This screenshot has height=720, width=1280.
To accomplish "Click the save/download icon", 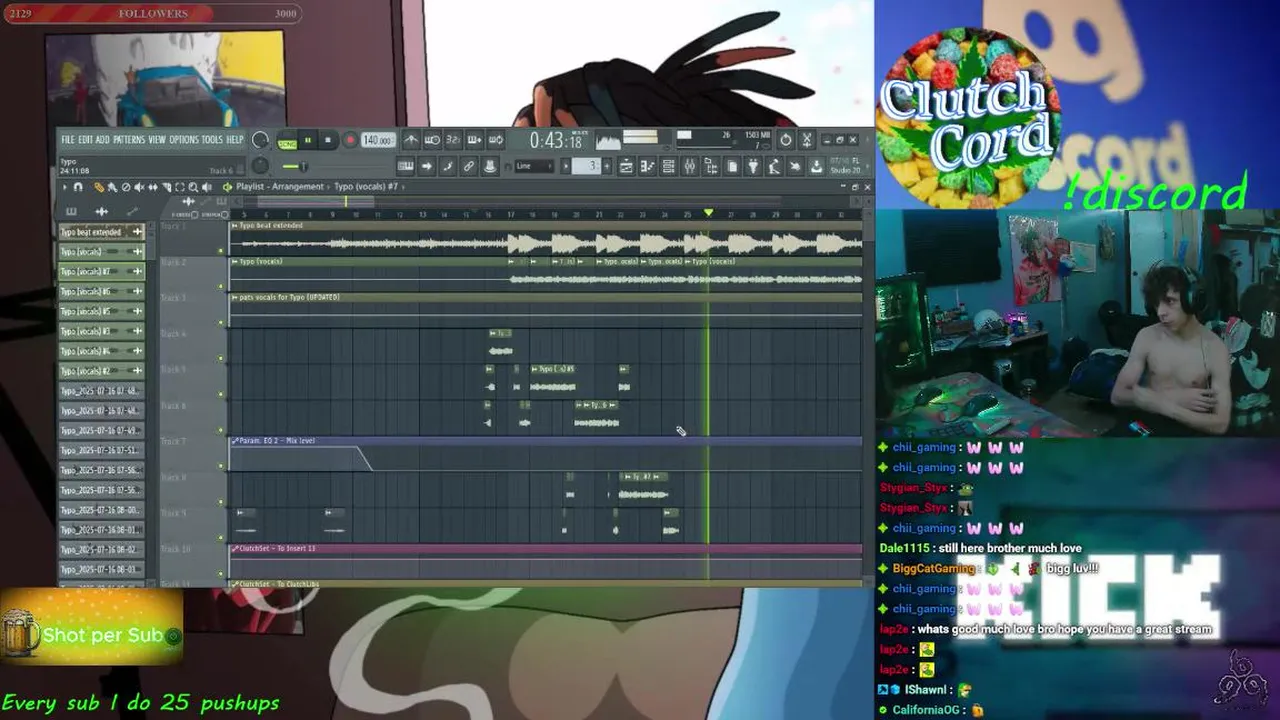I will click(x=816, y=166).
